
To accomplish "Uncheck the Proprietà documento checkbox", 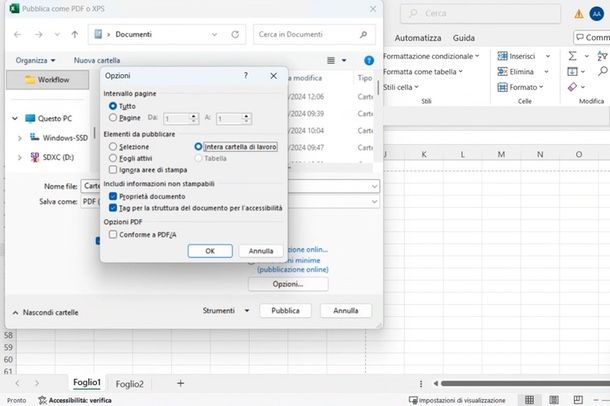I will (113, 196).
